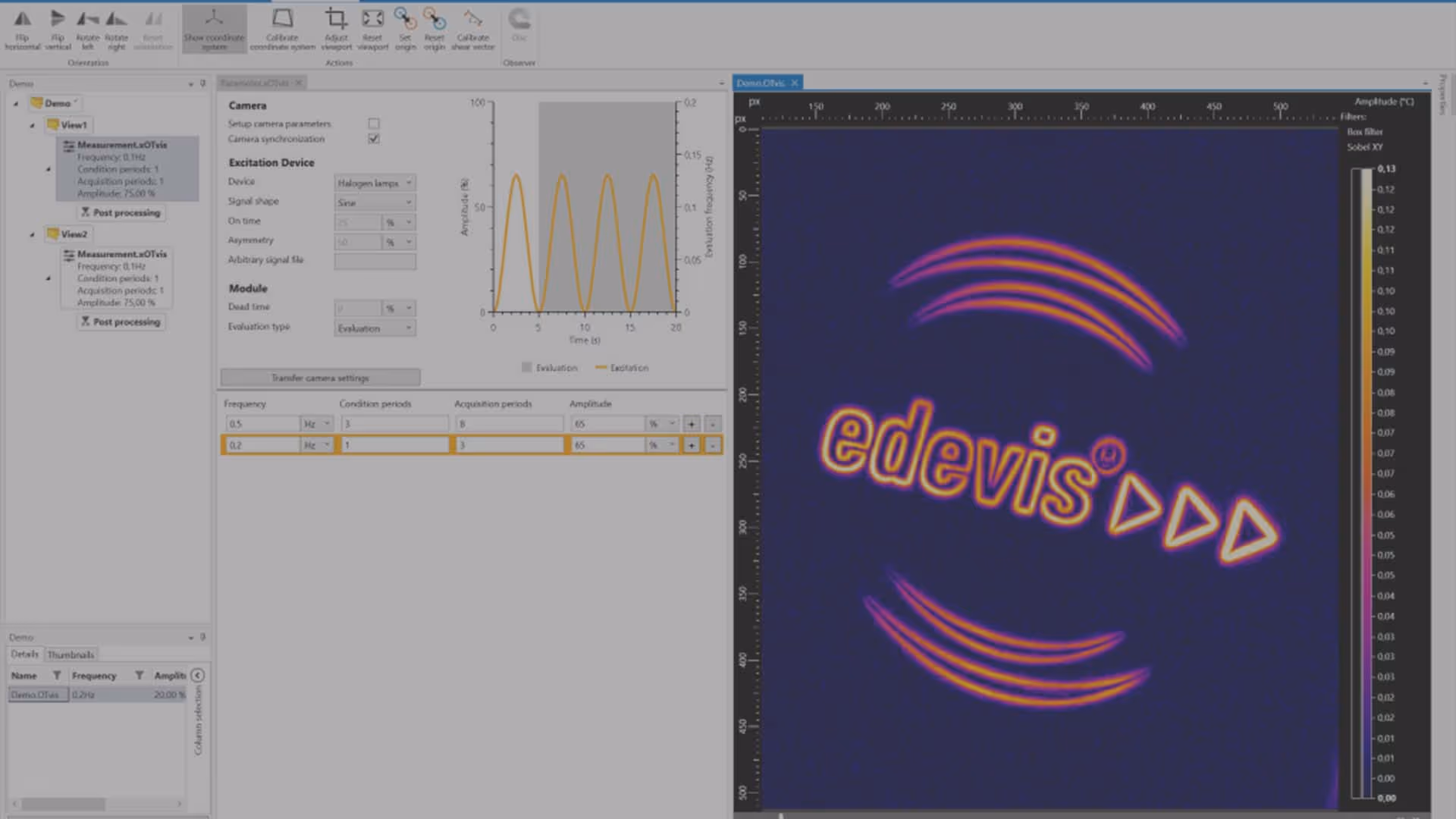
Task: Click the Evaluation legend entry
Action: [x=549, y=368]
